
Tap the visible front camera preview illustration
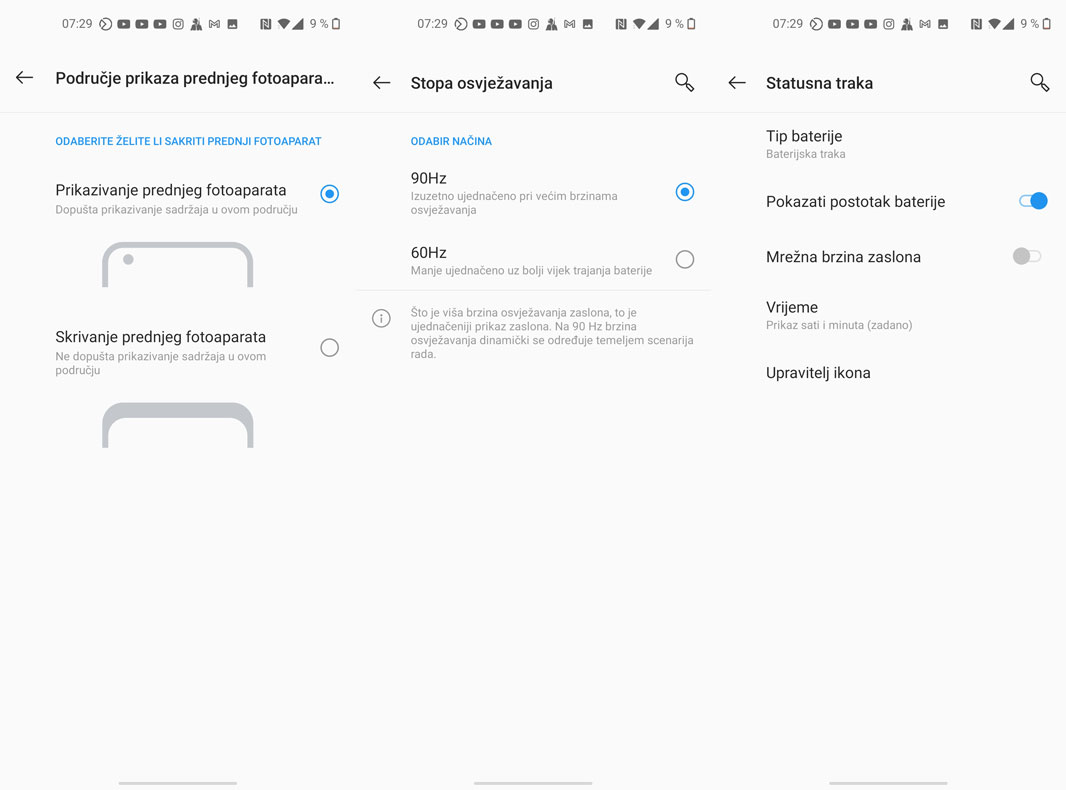click(x=177, y=264)
